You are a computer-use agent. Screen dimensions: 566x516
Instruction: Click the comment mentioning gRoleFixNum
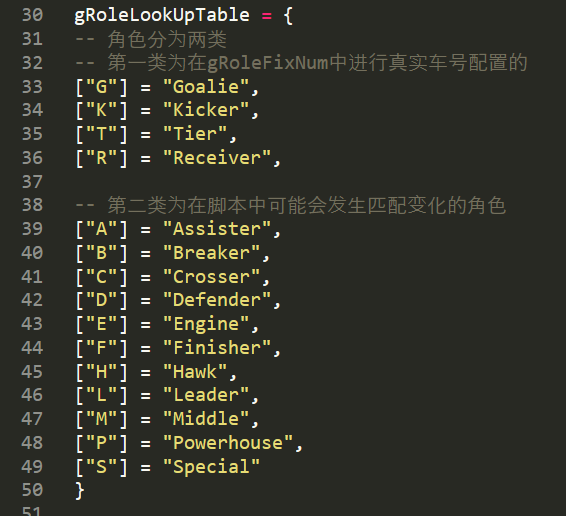(302, 63)
